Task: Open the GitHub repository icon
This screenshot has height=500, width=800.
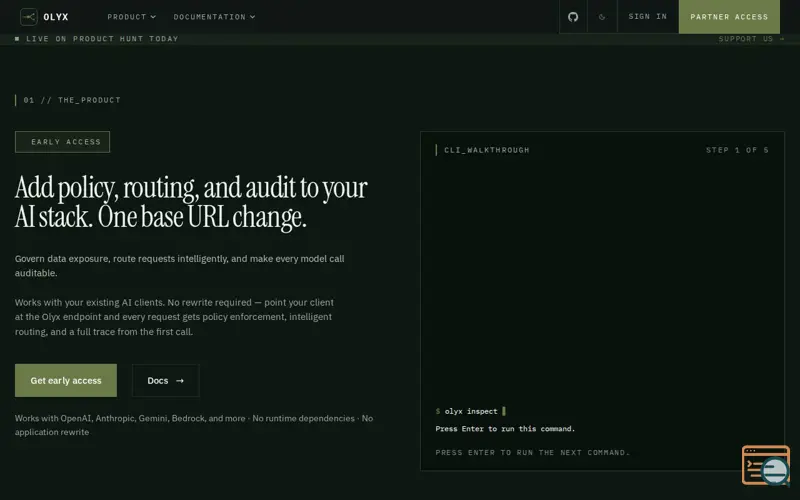Action: click(573, 17)
